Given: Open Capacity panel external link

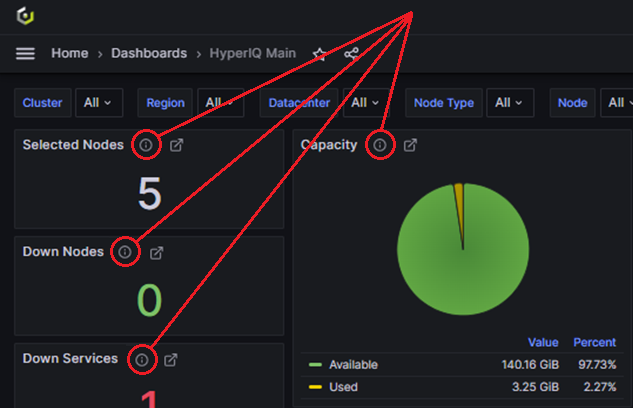Looking at the screenshot, I should pyautogui.click(x=410, y=145).
